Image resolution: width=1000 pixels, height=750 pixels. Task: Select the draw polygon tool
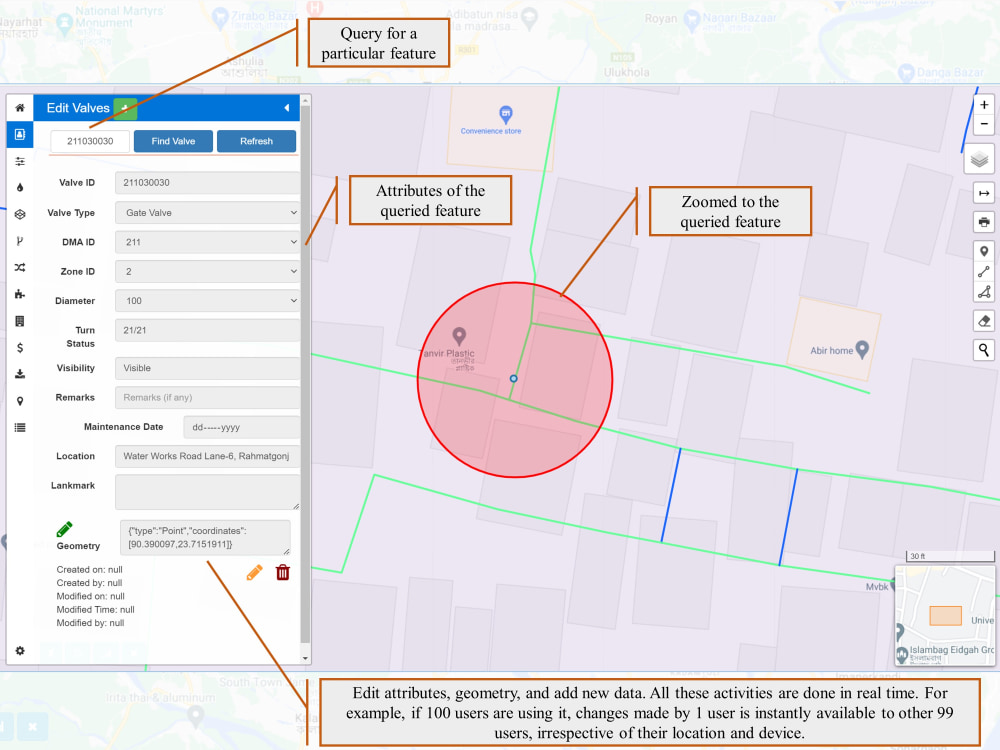[984, 292]
